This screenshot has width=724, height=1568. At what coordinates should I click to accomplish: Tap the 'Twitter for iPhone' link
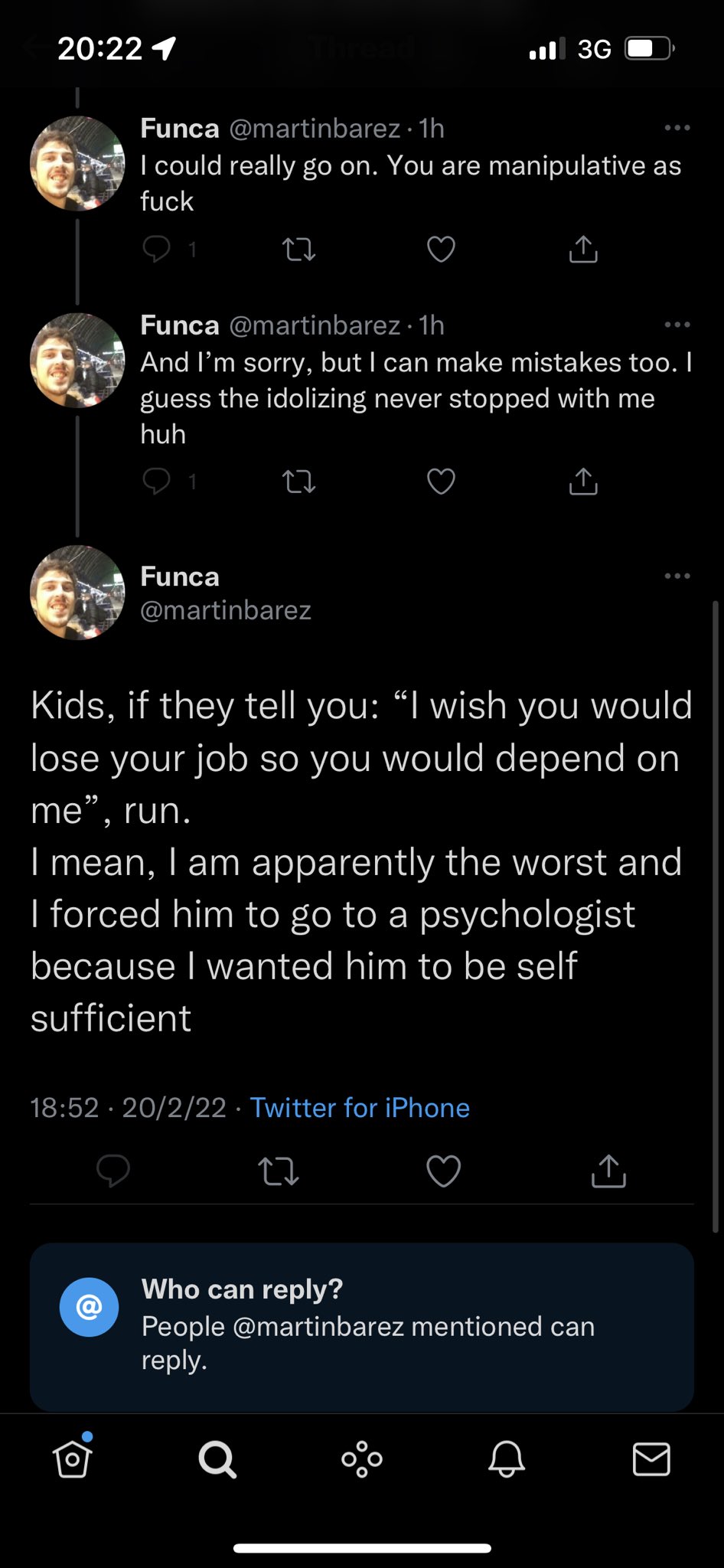pyautogui.click(x=360, y=1108)
